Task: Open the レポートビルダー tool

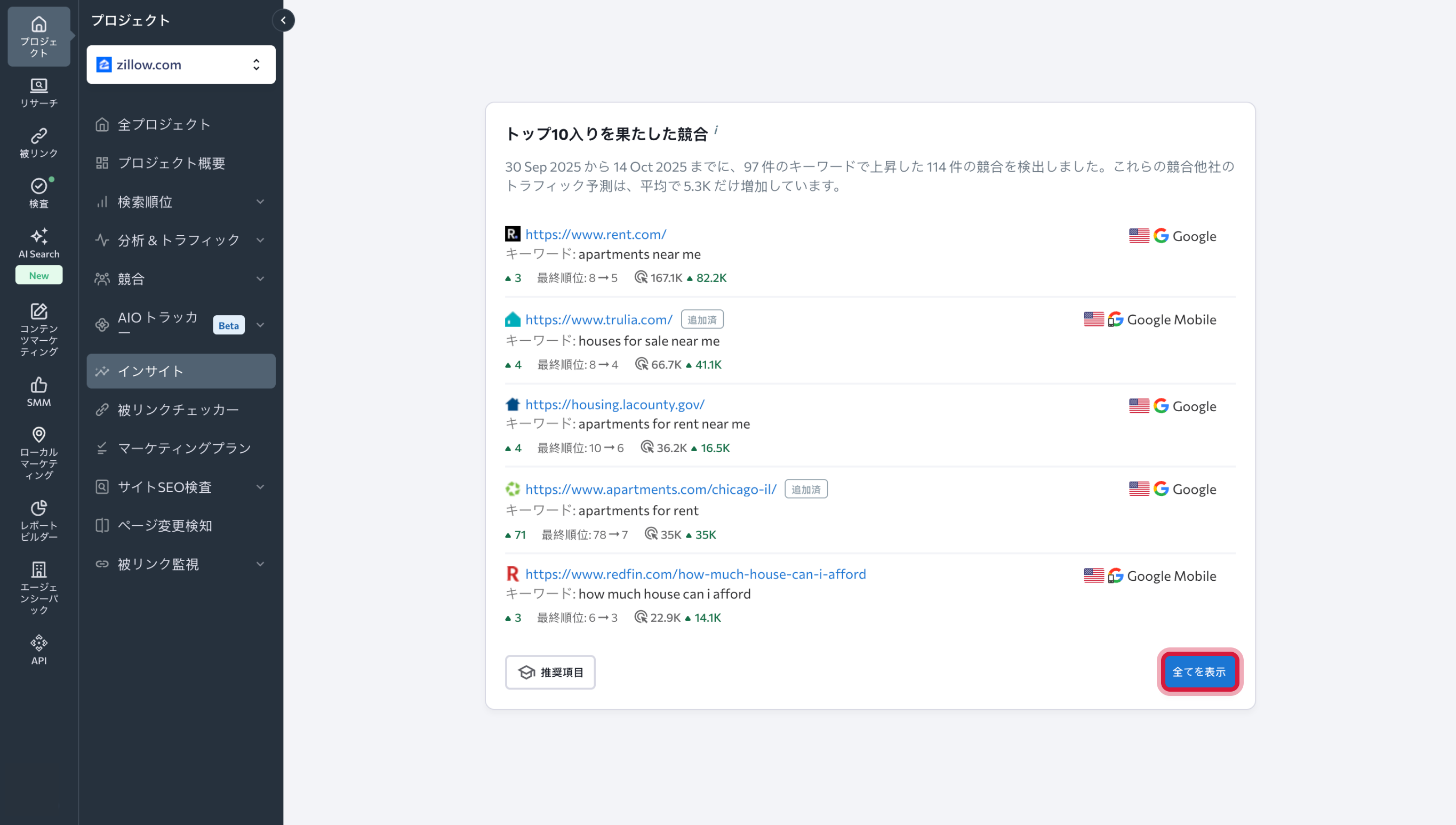Action: coord(38,517)
